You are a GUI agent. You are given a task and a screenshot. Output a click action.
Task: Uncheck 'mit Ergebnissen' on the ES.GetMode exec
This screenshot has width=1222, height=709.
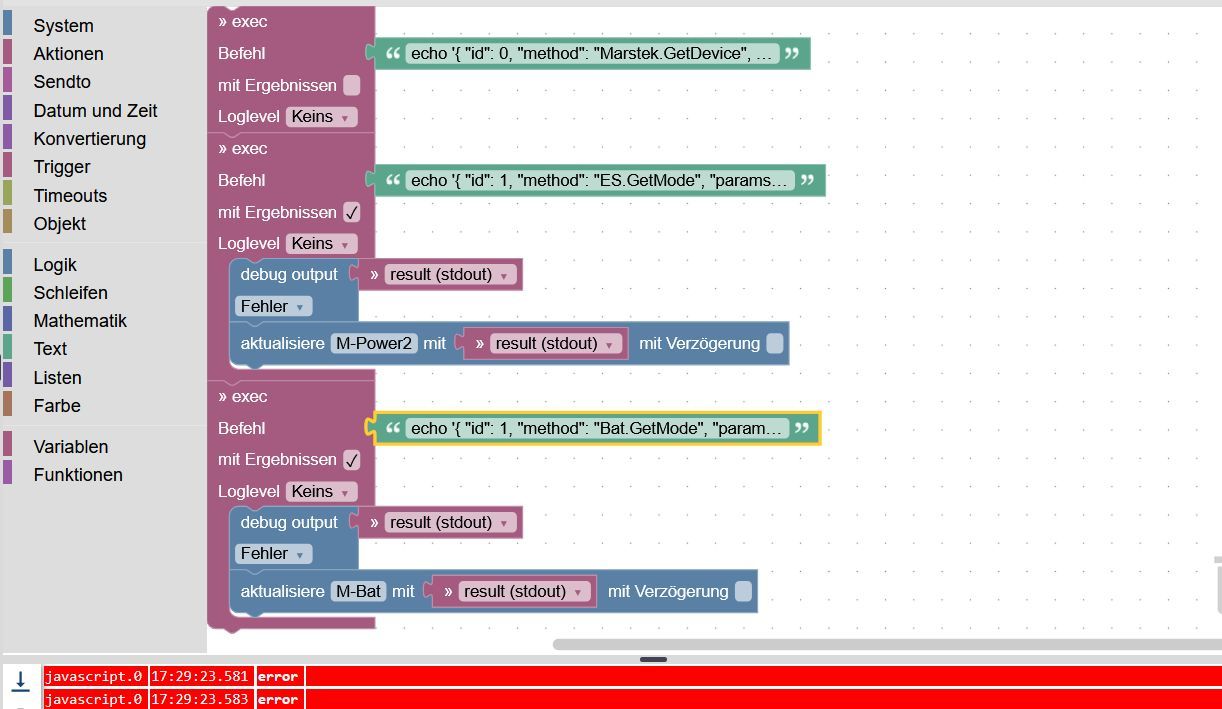click(x=352, y=212)
